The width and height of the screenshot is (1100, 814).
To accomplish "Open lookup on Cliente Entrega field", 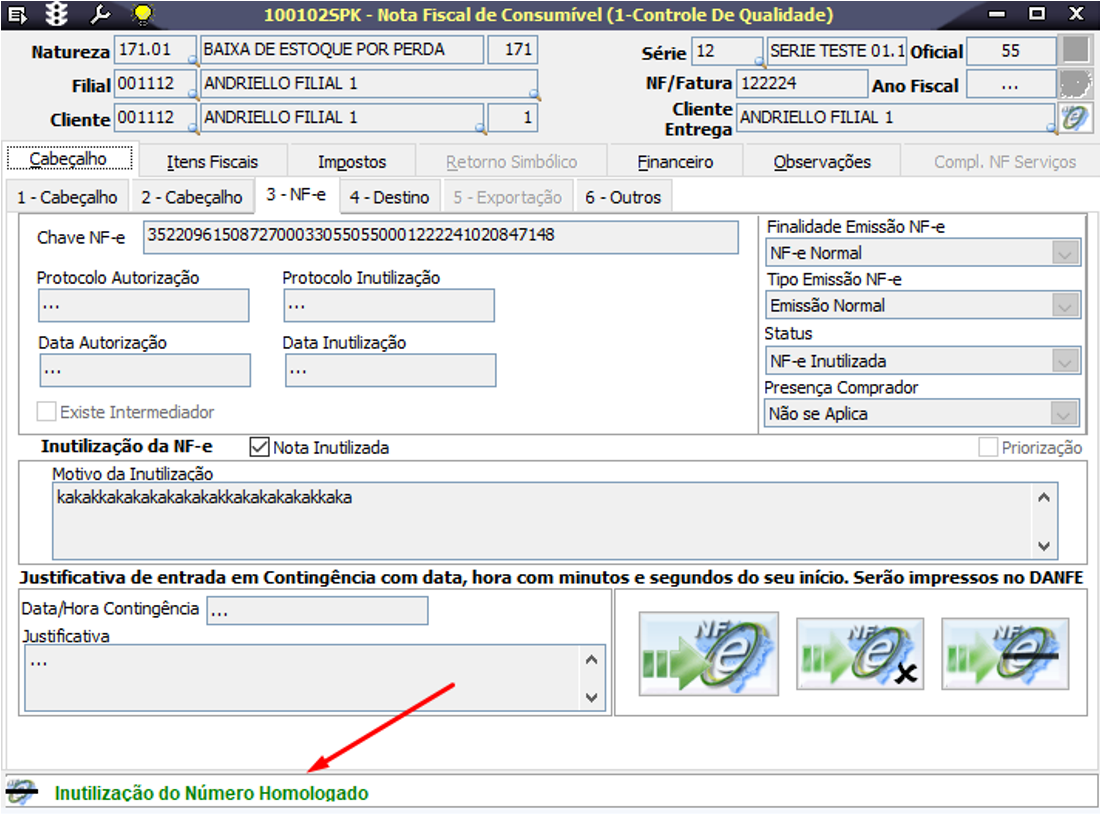I will [x=1052, y=128].
